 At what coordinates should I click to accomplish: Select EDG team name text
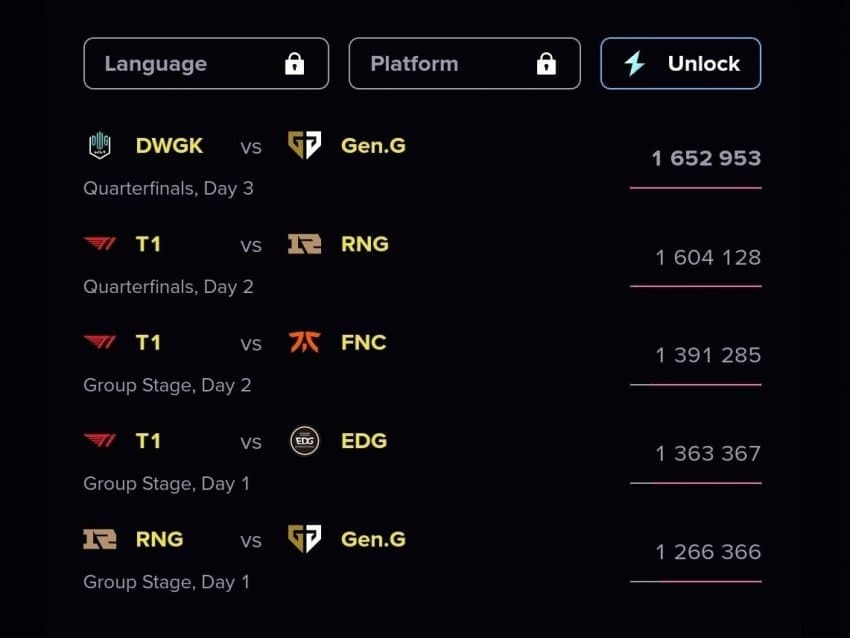[364, 441]
